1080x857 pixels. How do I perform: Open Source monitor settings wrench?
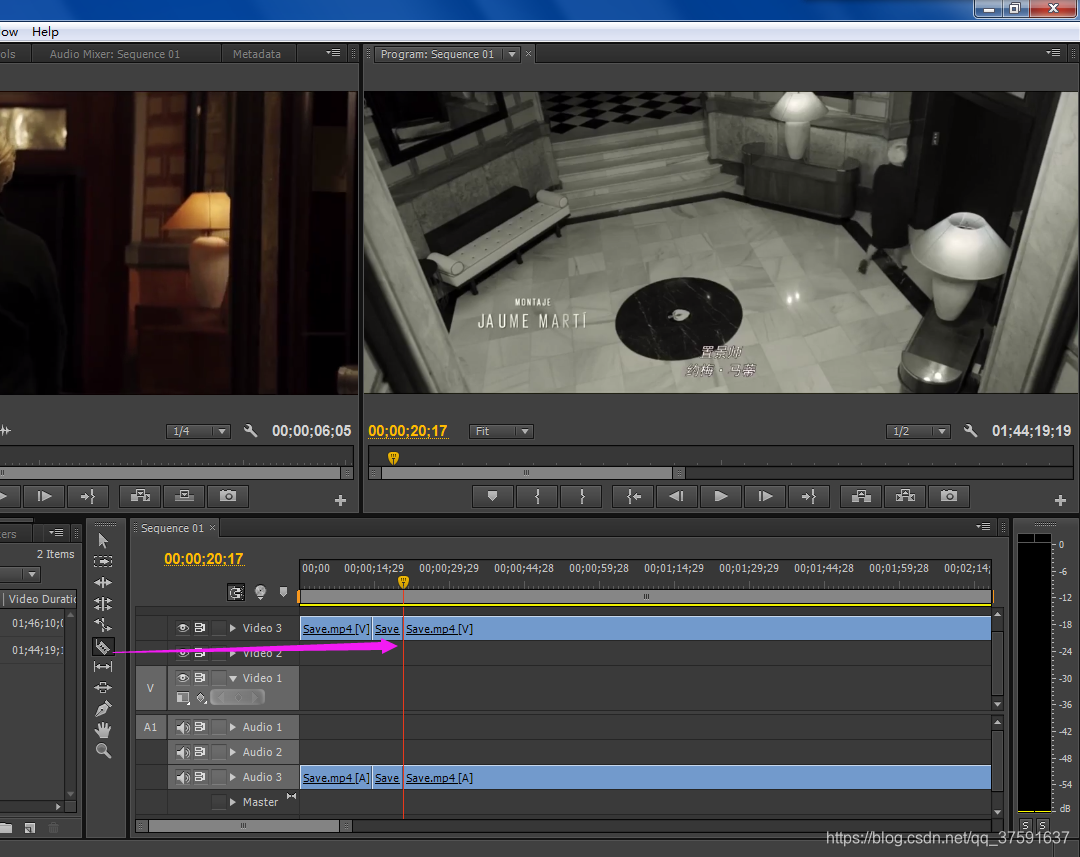pyautogui.click(x=251, y=431)
